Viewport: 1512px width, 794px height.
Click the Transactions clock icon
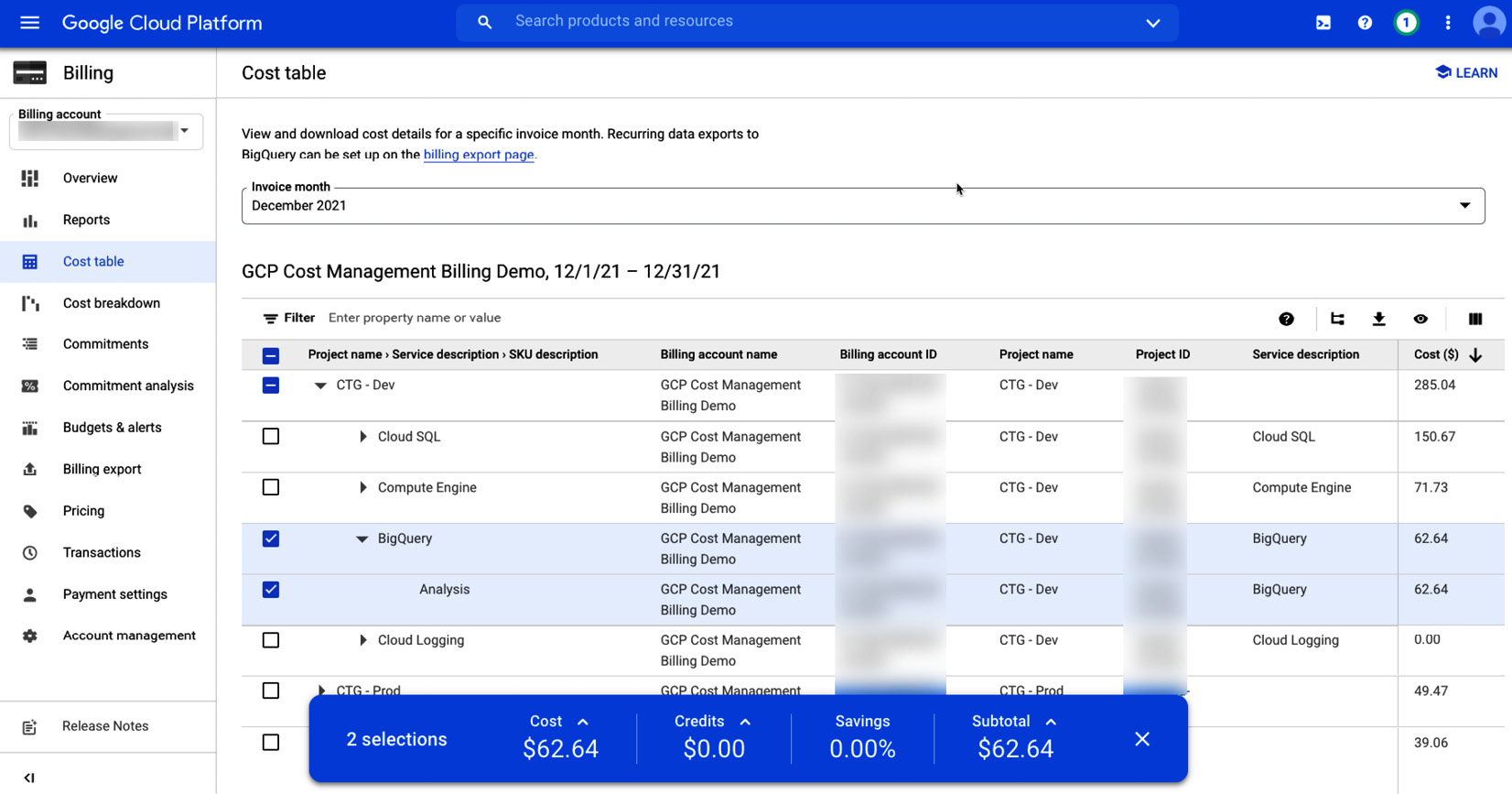point(30,553)
